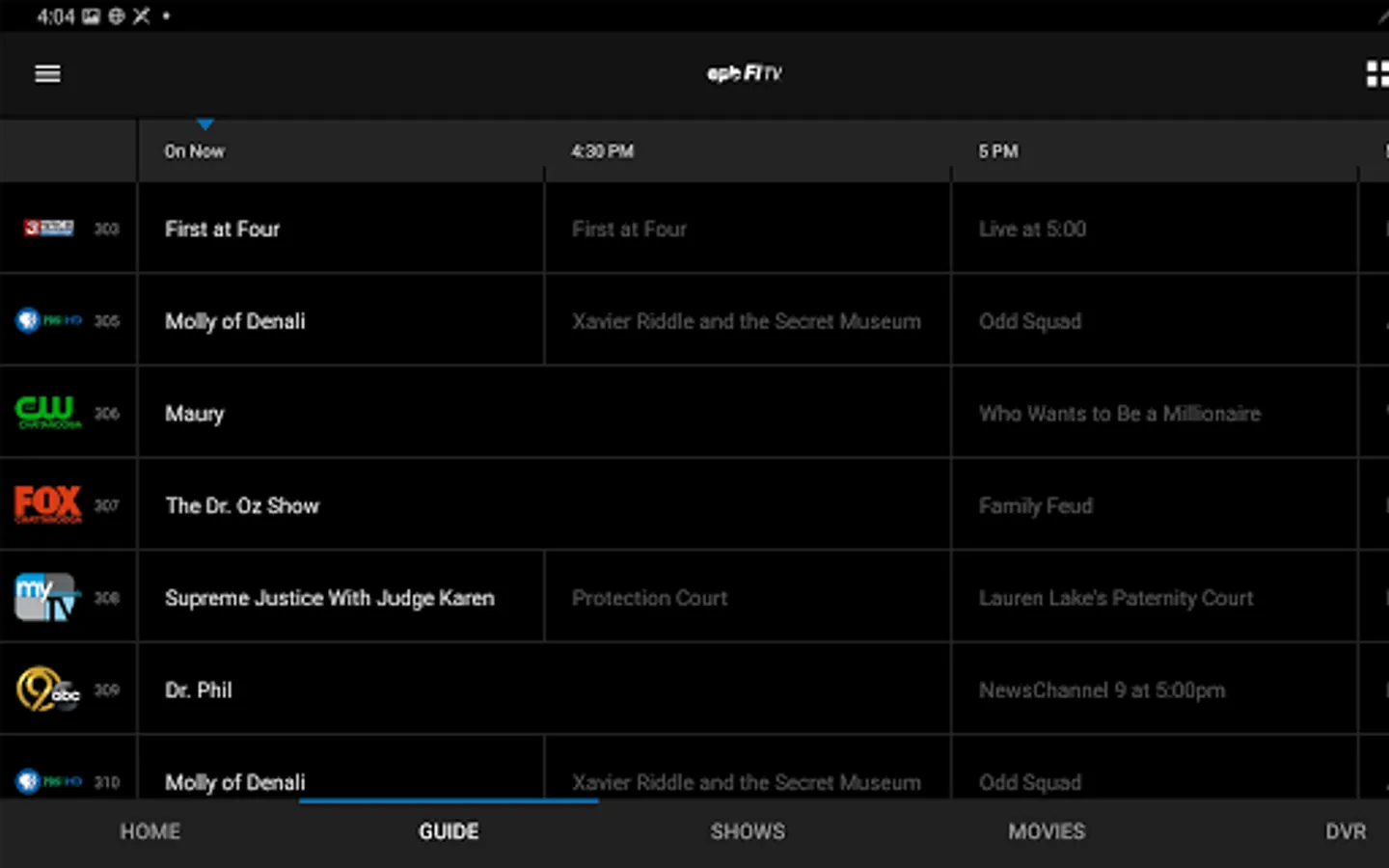Image resolution: width=1389 pixels, height=868 pixels.
Task: Select the CW channel 306 logo
Action: pyautogui.click(x=48, y=413)
